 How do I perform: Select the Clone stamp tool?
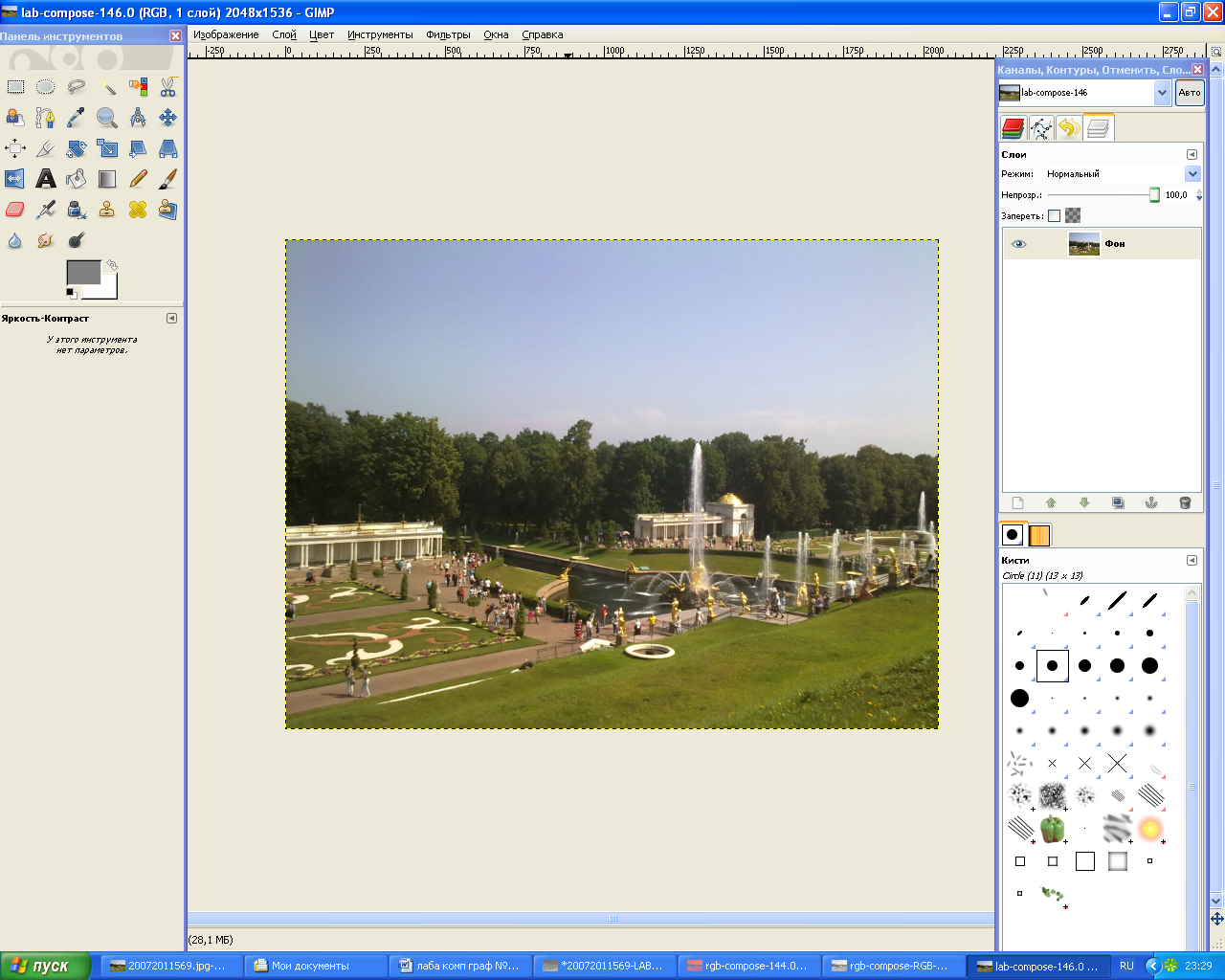click(x=107, y=210)
